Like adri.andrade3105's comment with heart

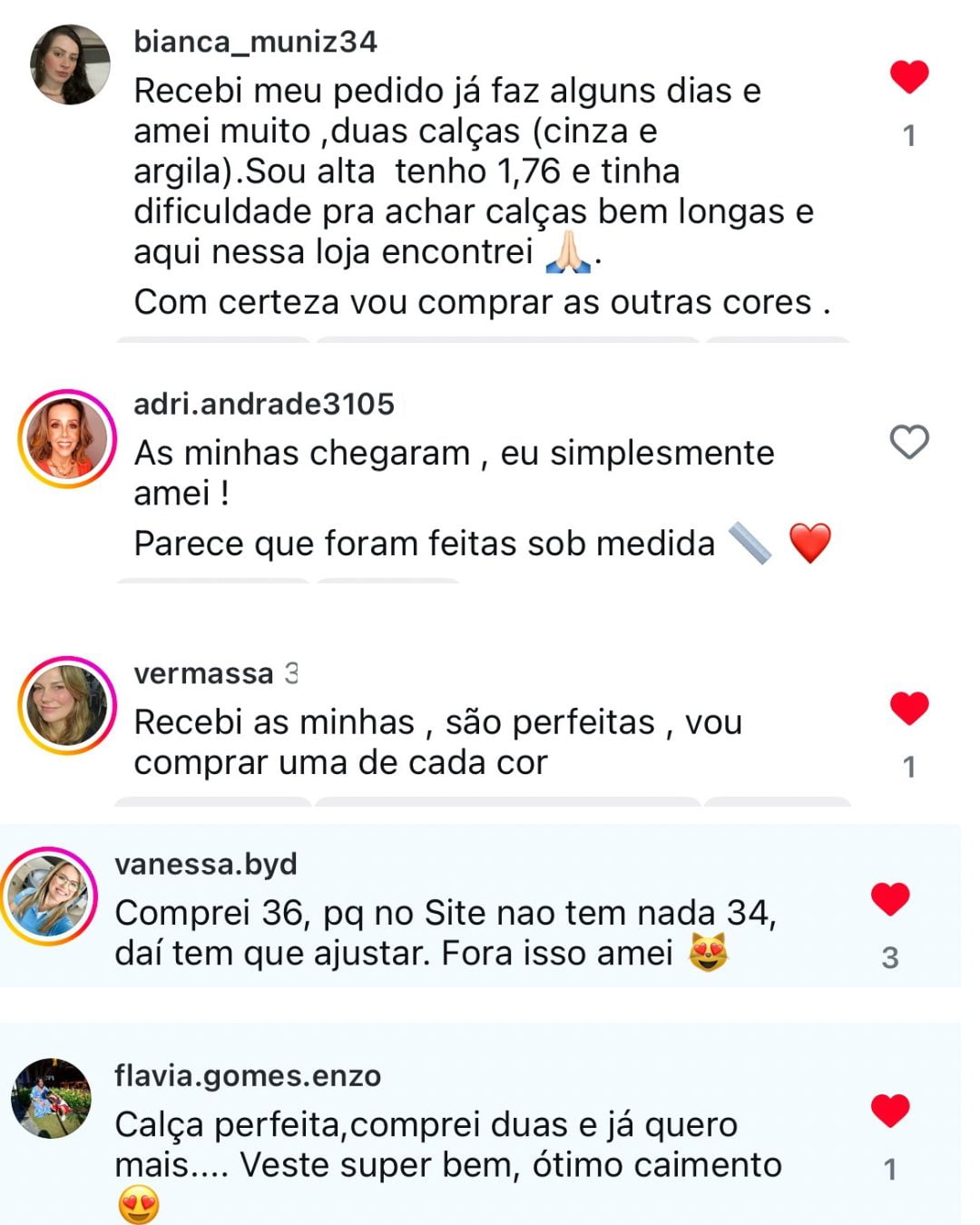(x=908, y=442)
